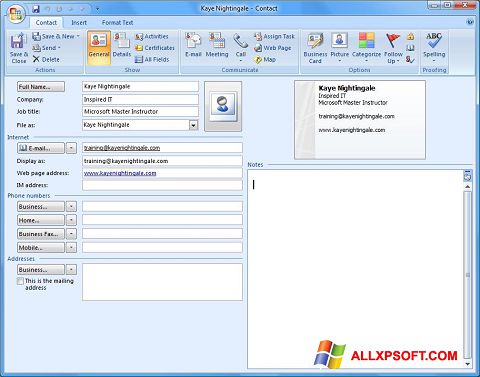Switch to the Insert ribbon tab
480x377 pixels.
(79, 23)
